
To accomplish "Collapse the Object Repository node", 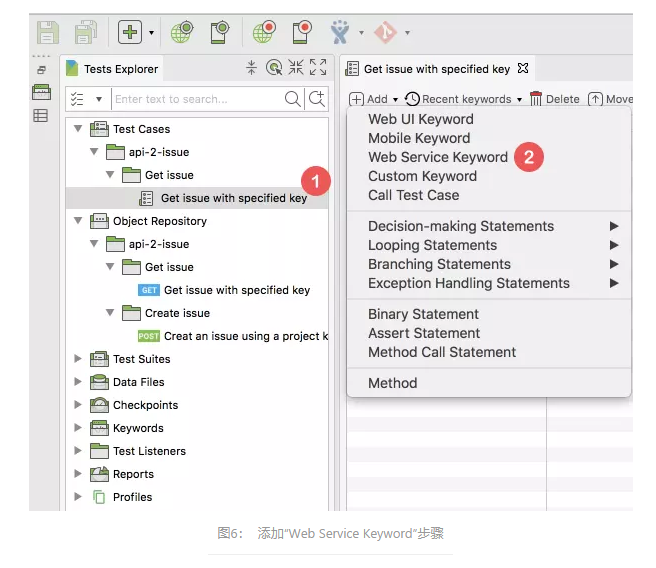I will tap(78, 220).
